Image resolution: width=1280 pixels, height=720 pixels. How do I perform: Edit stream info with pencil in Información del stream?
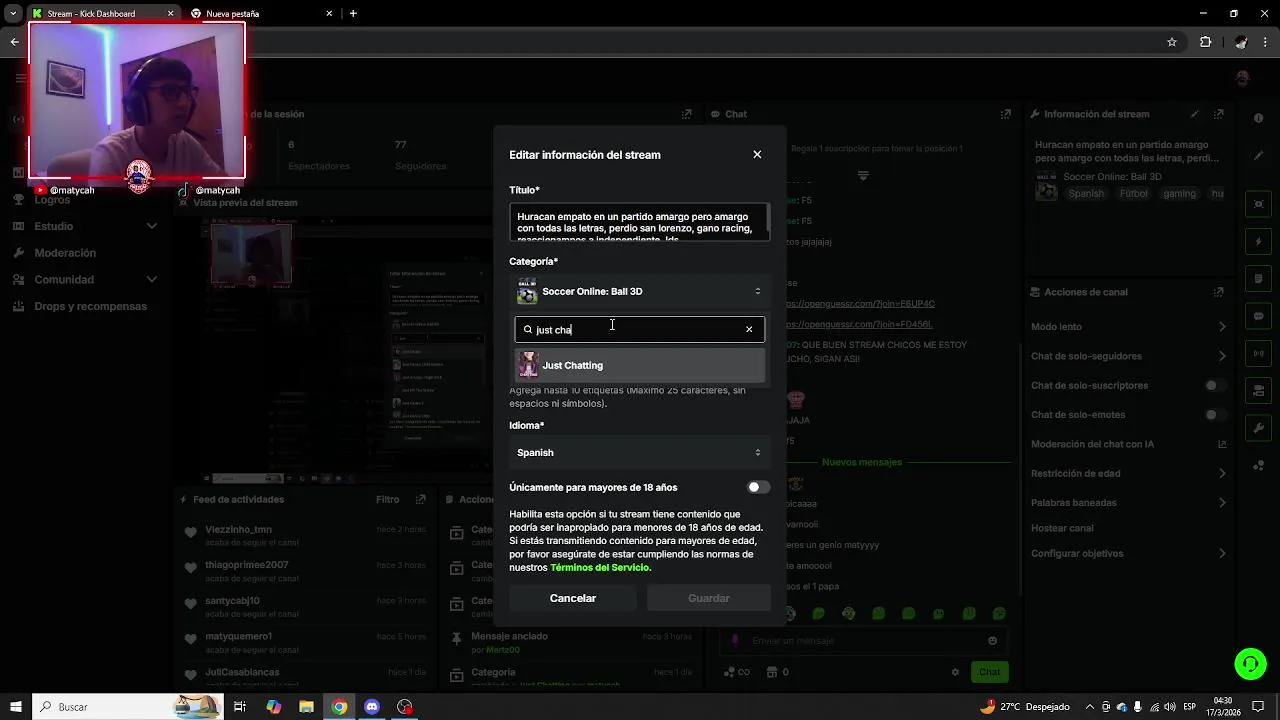1194,114
